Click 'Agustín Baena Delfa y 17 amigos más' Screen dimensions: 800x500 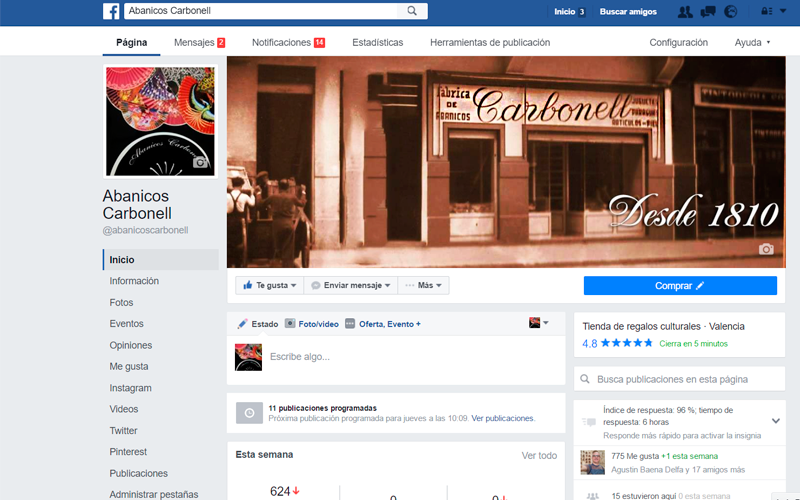tap(678, 469)
